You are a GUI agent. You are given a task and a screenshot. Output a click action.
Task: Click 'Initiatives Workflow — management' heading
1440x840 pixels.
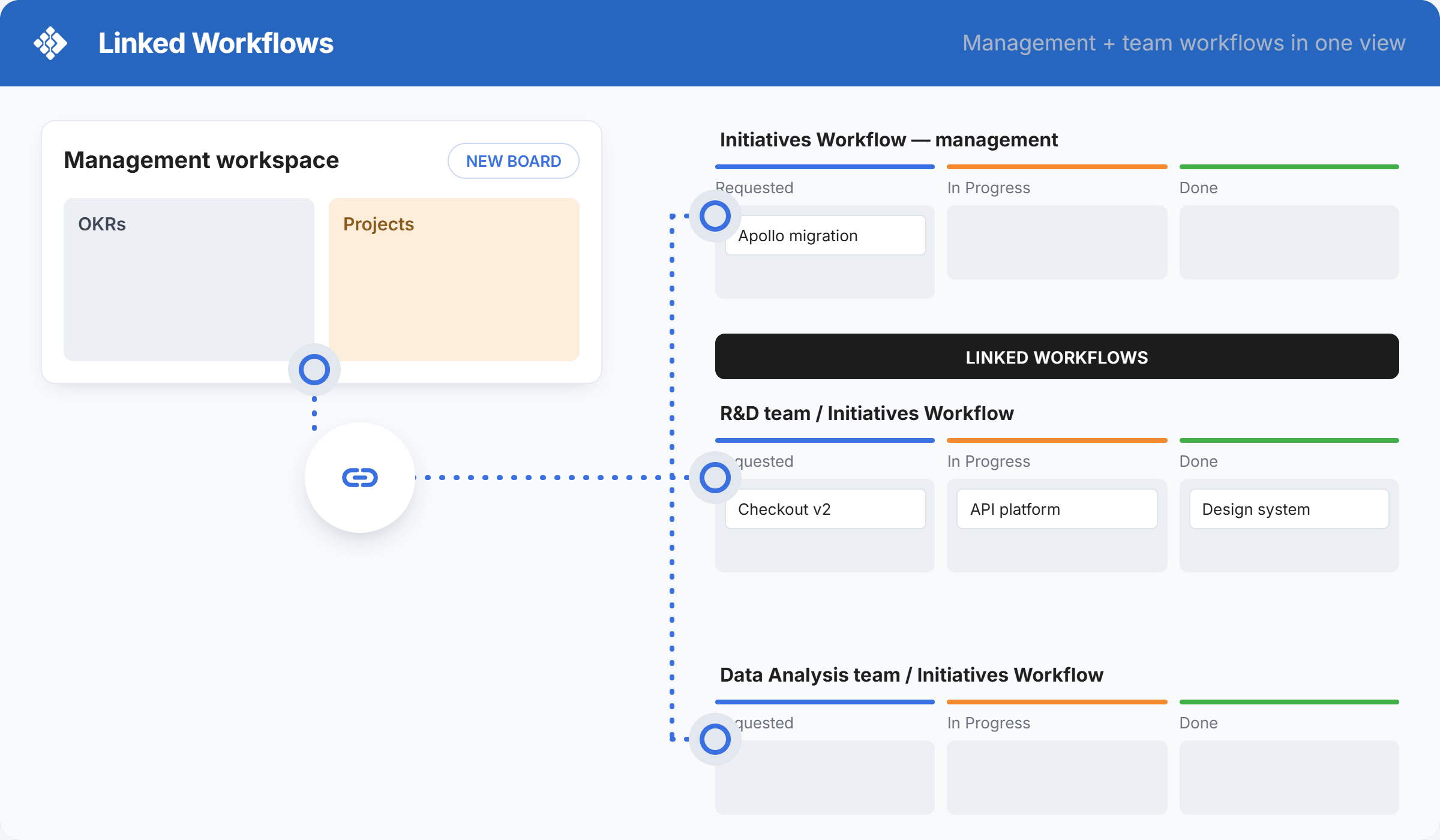pyautogui.click(x=889, y=140)
